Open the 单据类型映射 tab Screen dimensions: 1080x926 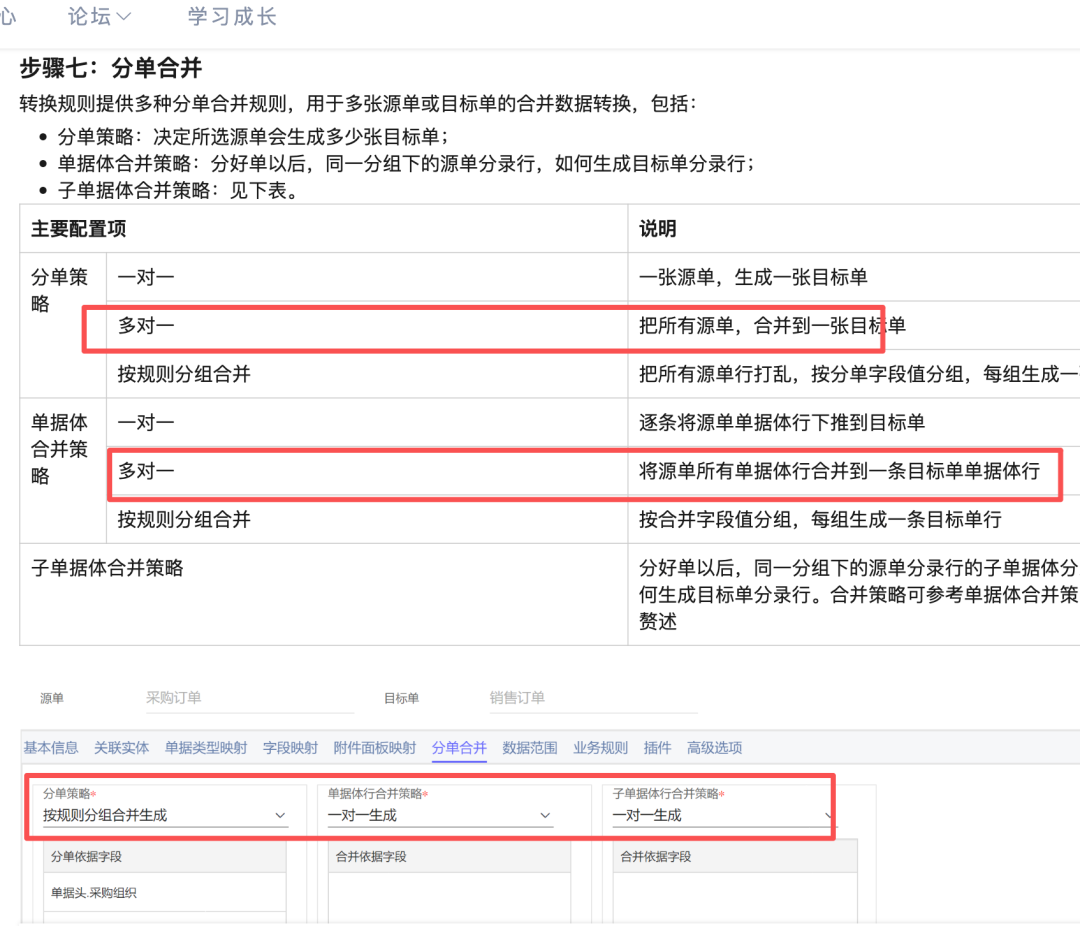[206, 748]
